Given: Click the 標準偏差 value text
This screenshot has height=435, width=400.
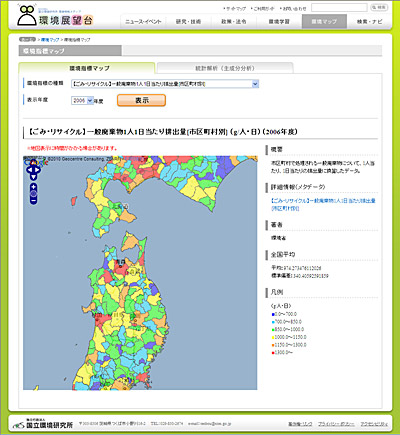Looking at the screenshot, I should (x=300, y=276).
